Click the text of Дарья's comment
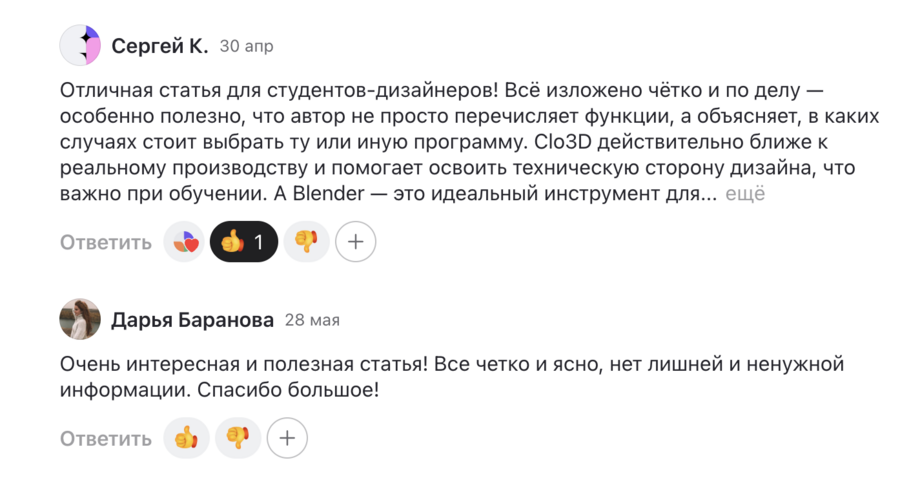This screenshot has height=478, width=900. (x=400, y=374)
